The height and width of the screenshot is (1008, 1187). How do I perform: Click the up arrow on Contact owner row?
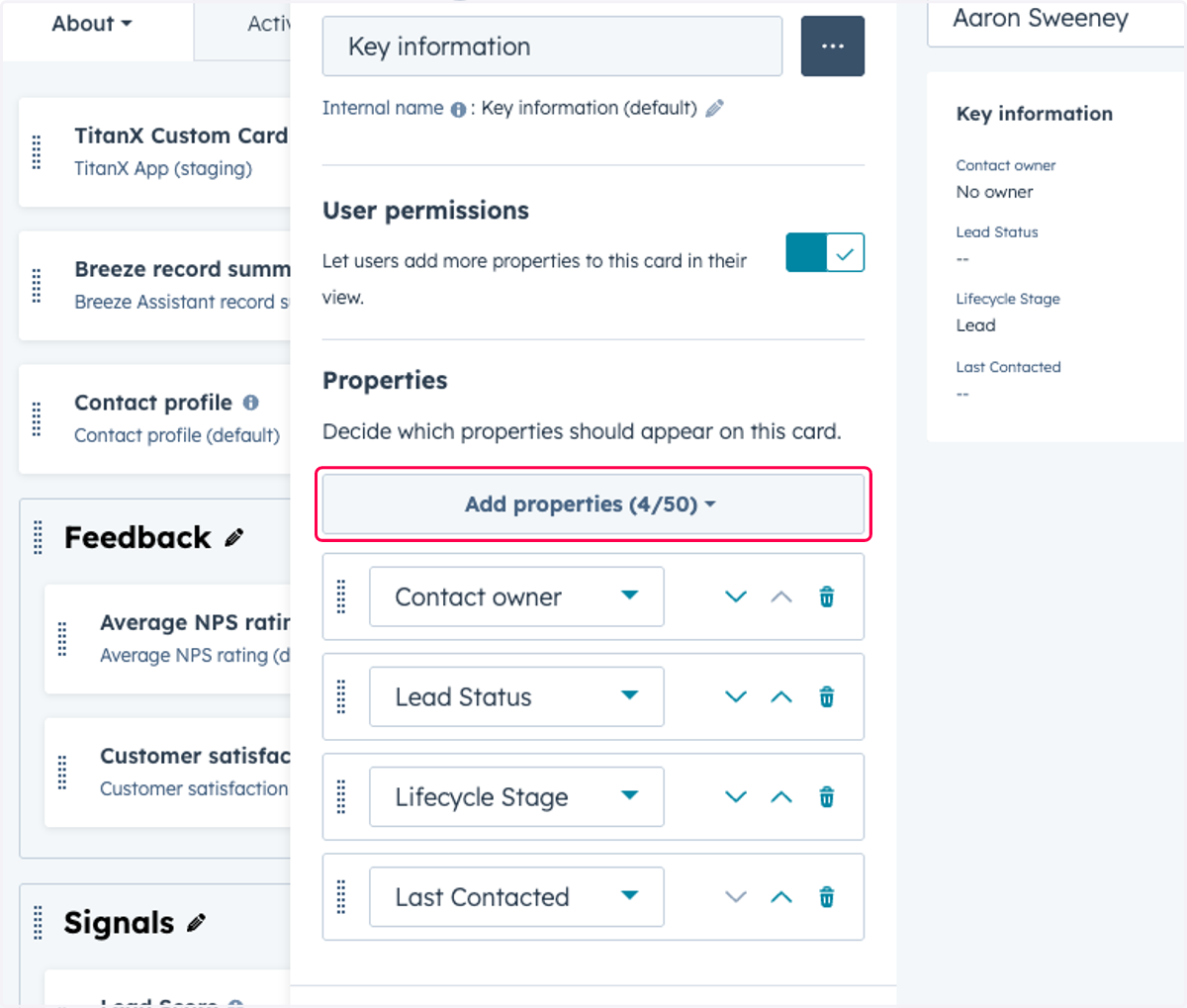(781, 596)
